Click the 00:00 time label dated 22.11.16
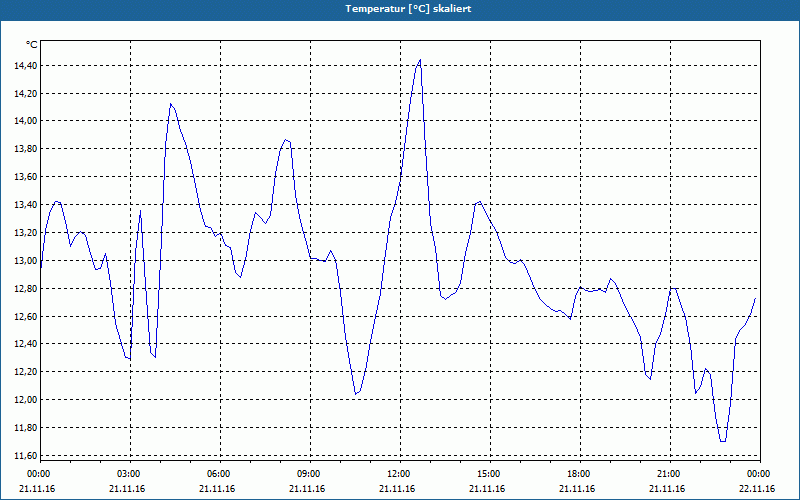This screenshot has width=800, height=500. click(x=759, y=474)
